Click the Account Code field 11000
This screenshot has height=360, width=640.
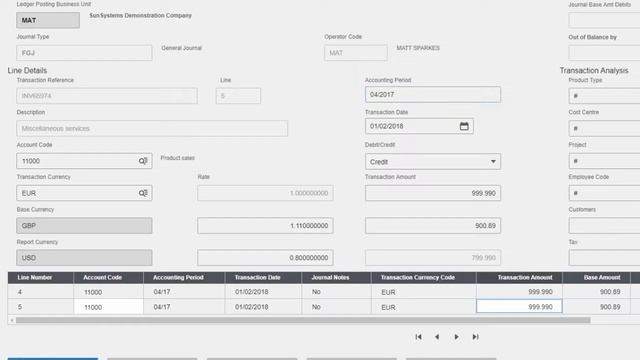(84, 161)
